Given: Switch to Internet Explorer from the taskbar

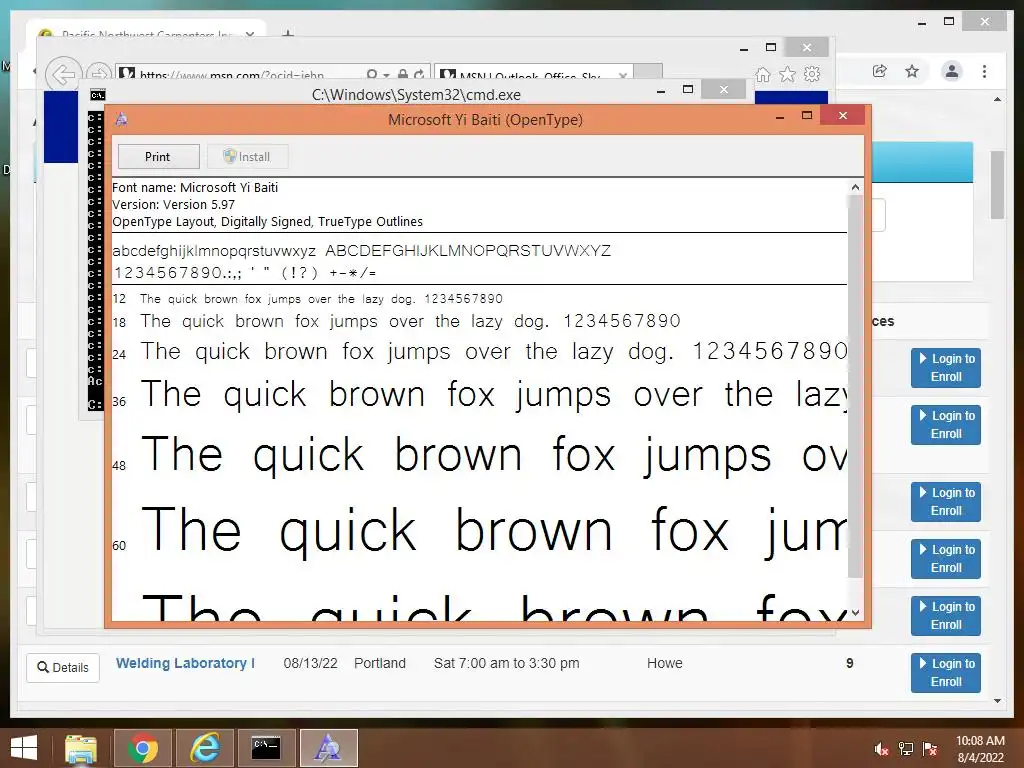Looking at the screenshot, I should point(204,748).
